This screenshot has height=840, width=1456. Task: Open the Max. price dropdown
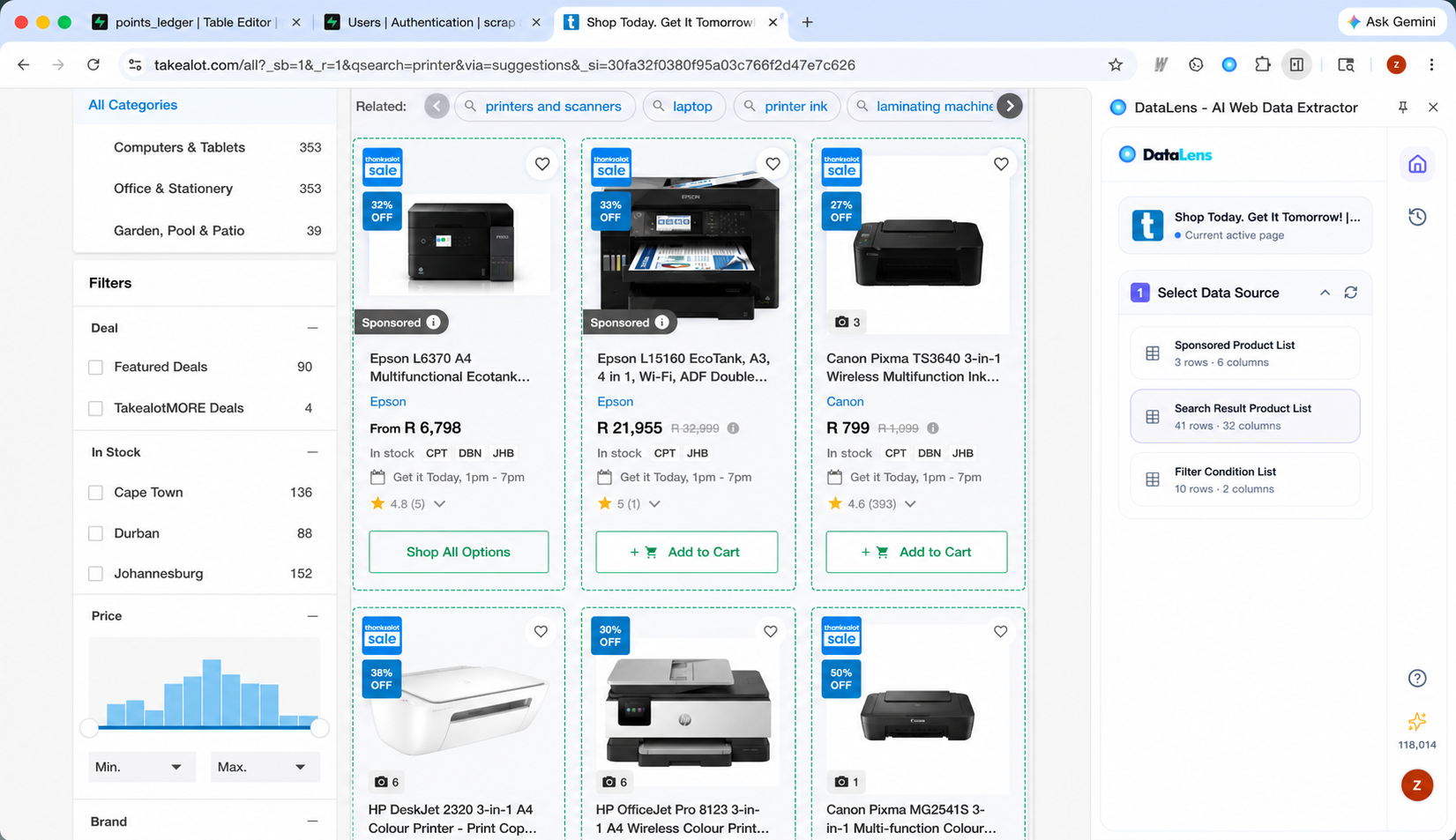coord(265,767)
